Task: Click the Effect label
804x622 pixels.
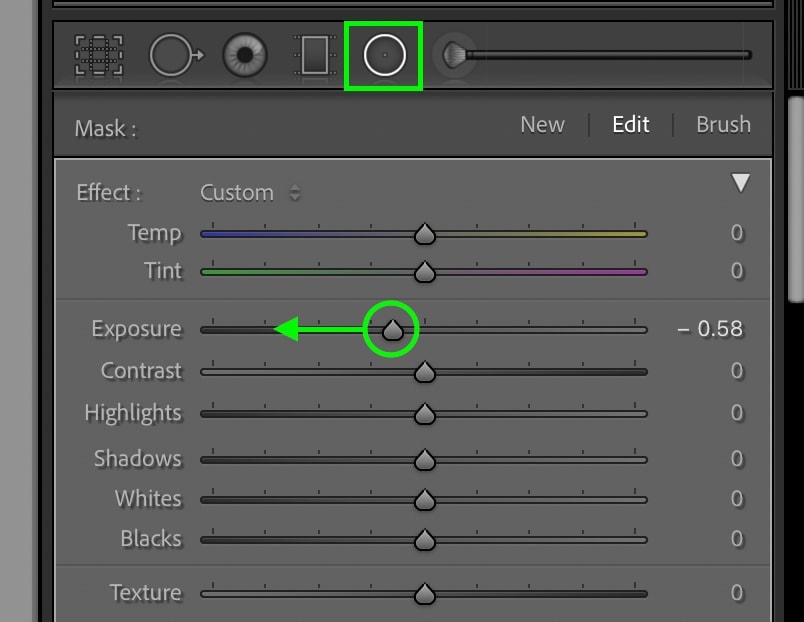Action: [108, 193]
